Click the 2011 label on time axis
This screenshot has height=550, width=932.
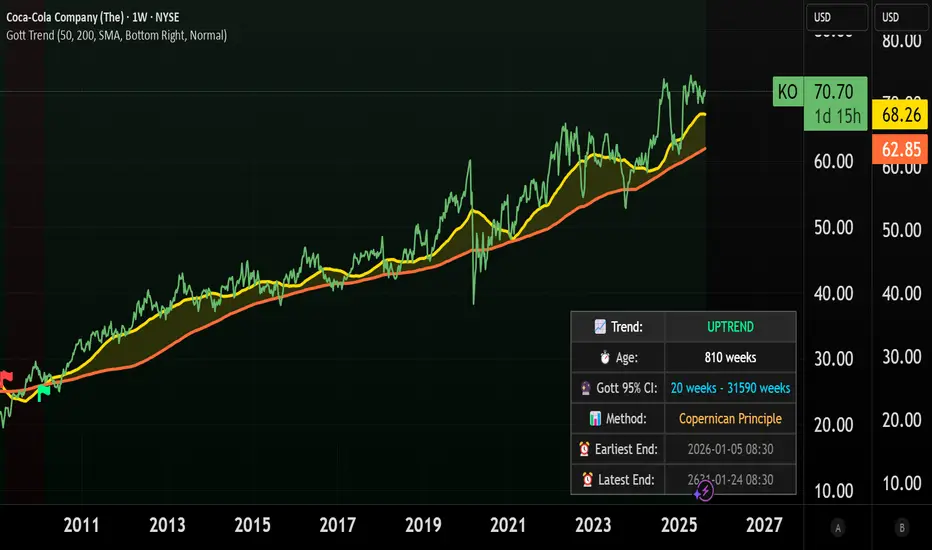81,525
